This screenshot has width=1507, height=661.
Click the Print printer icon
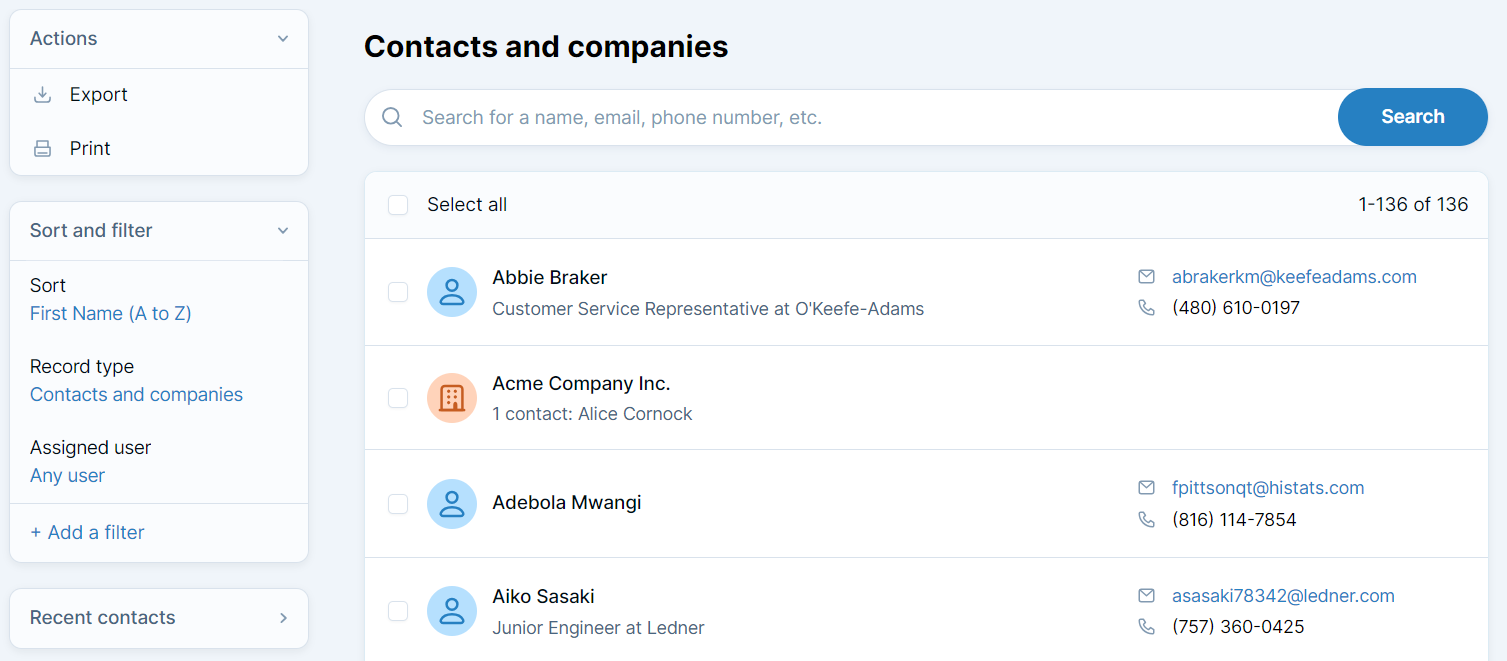[x=42, y=149]
